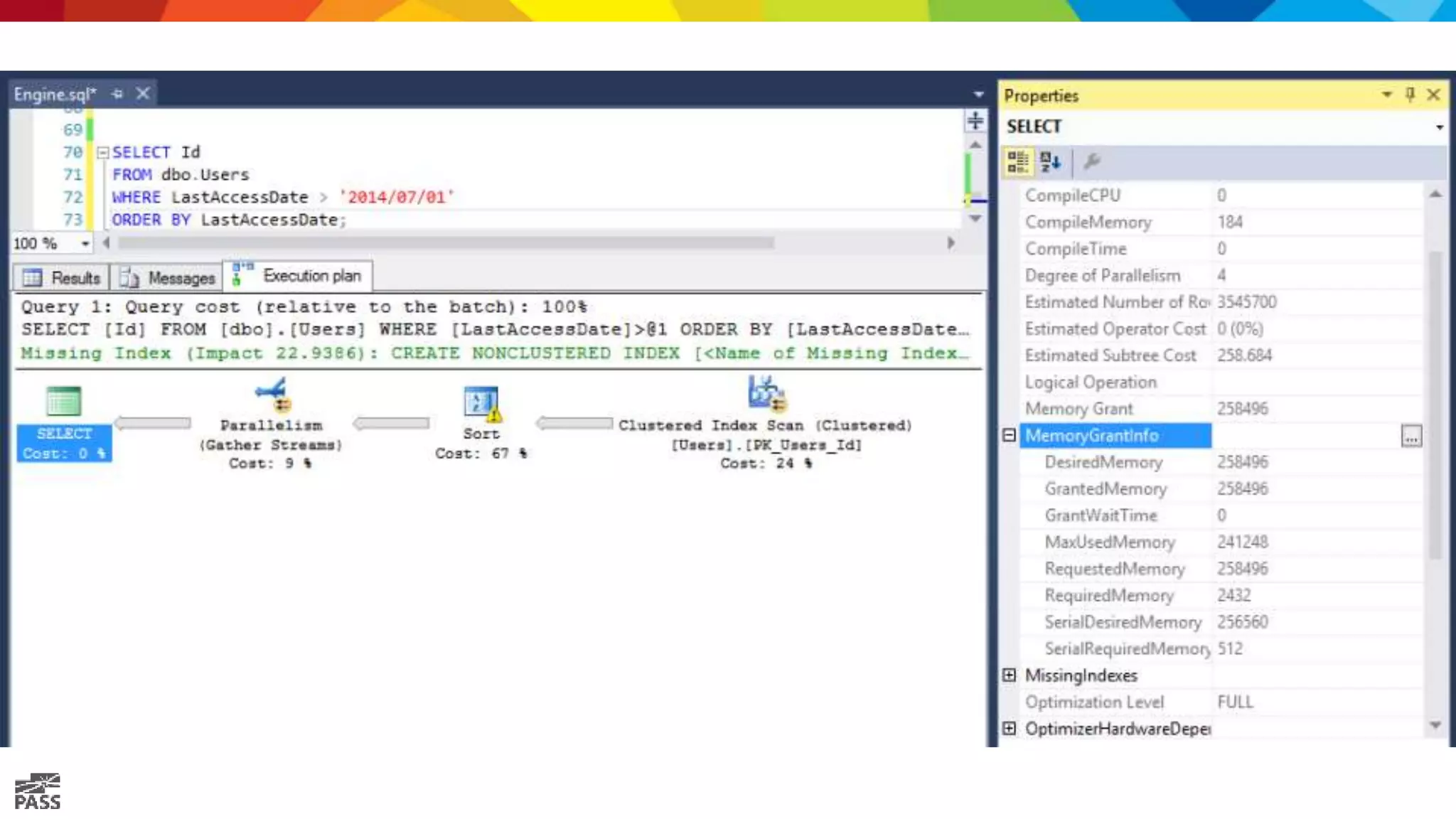Click the Parallelism Gather Streams operator icon

[272, 395]
